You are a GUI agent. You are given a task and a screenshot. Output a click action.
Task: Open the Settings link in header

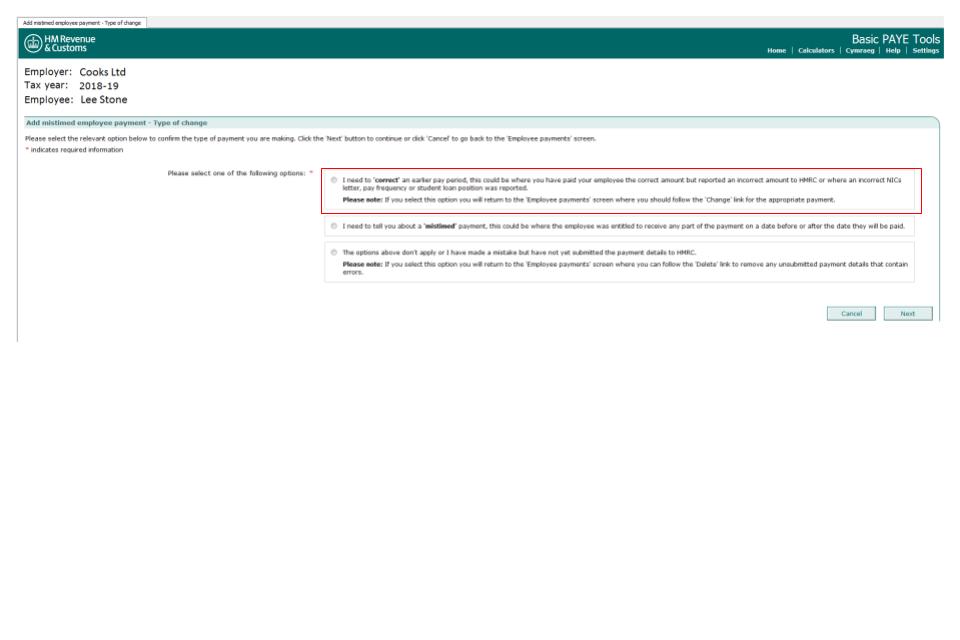(925, 51)
